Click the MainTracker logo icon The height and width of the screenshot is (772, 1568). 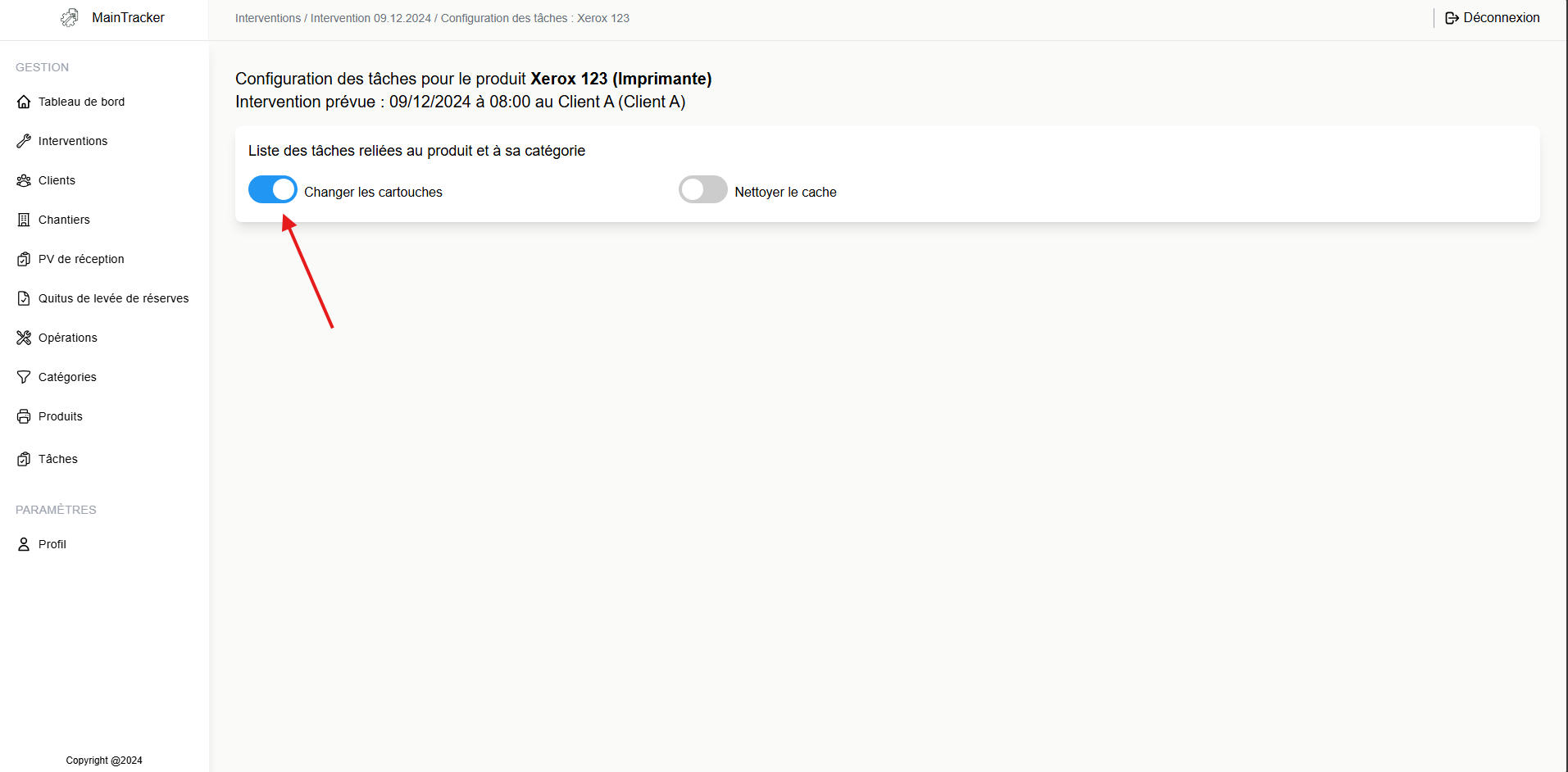[70, 18]
